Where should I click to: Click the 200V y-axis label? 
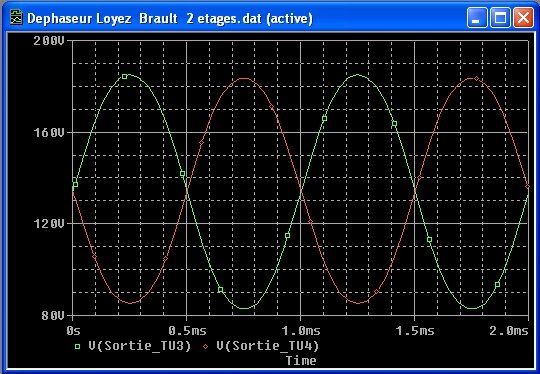point(49,41)
